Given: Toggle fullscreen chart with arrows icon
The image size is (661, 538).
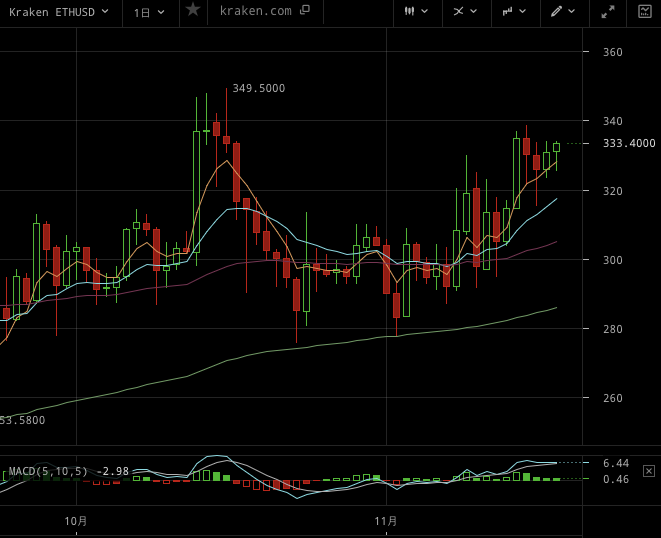Looking at the screenshot, I should (607, 12).
